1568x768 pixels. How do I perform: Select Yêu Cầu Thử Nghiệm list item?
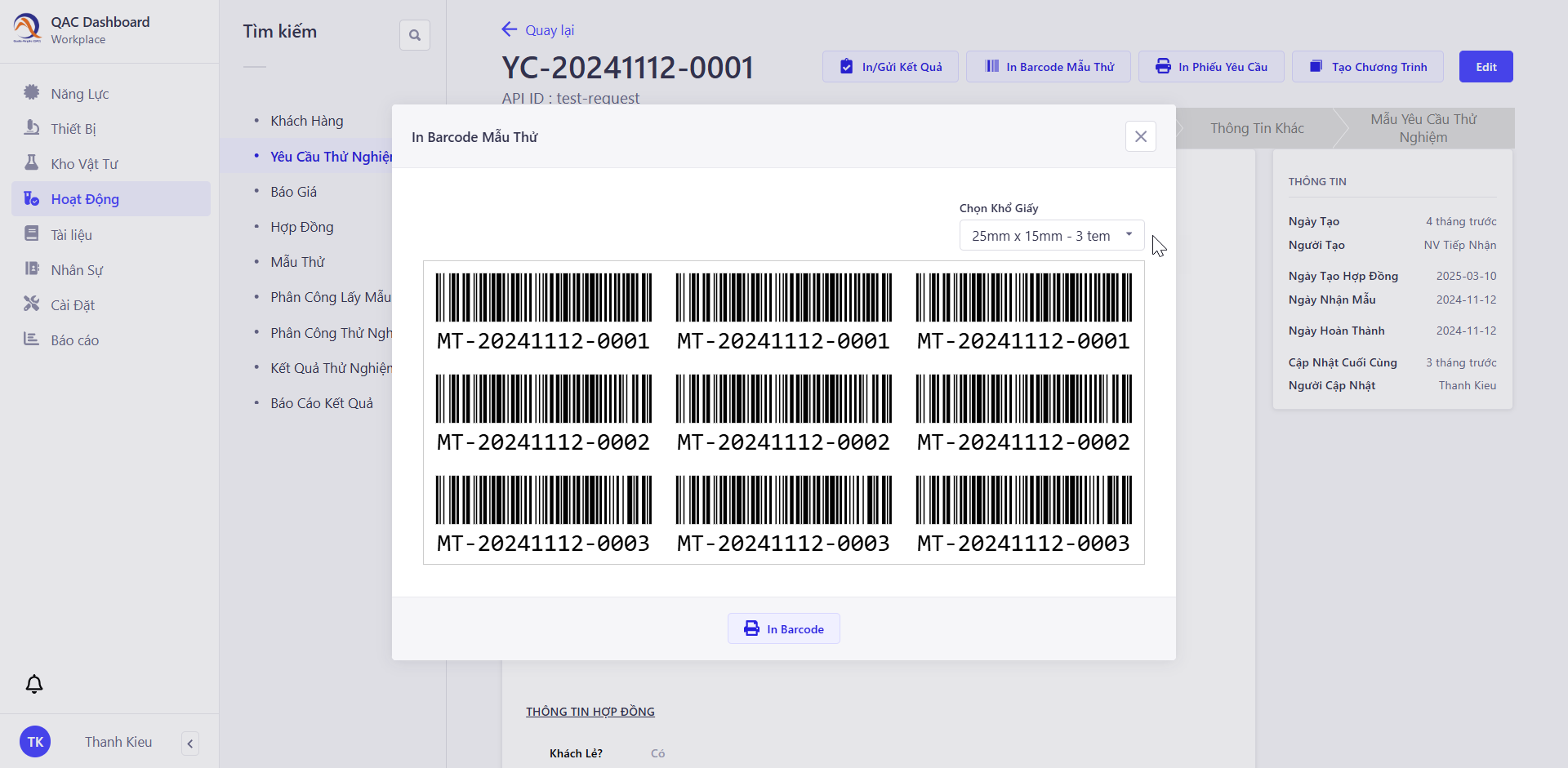(332, 157)
